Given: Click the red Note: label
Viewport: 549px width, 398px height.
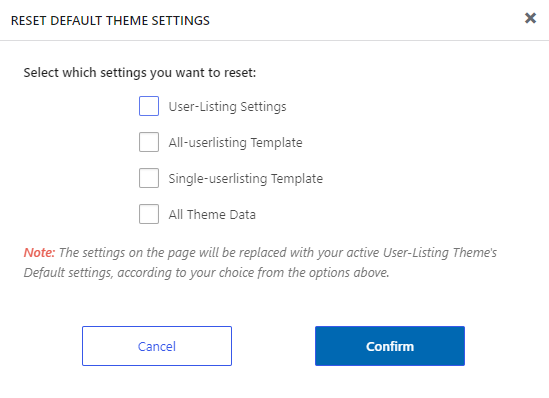Looking at the screenshot, I should pyautogui.click(x=39, y=252).
